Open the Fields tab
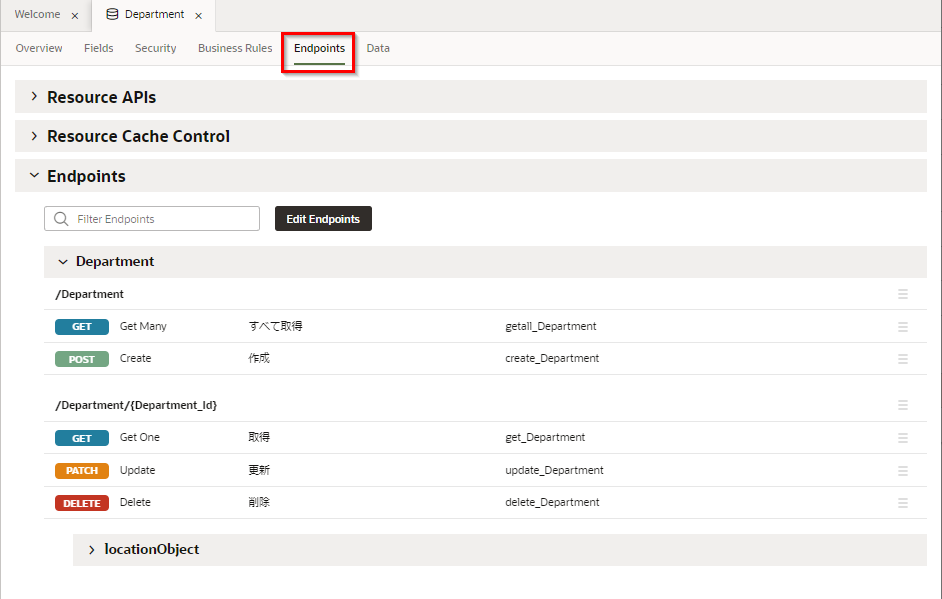 (98, 48)
